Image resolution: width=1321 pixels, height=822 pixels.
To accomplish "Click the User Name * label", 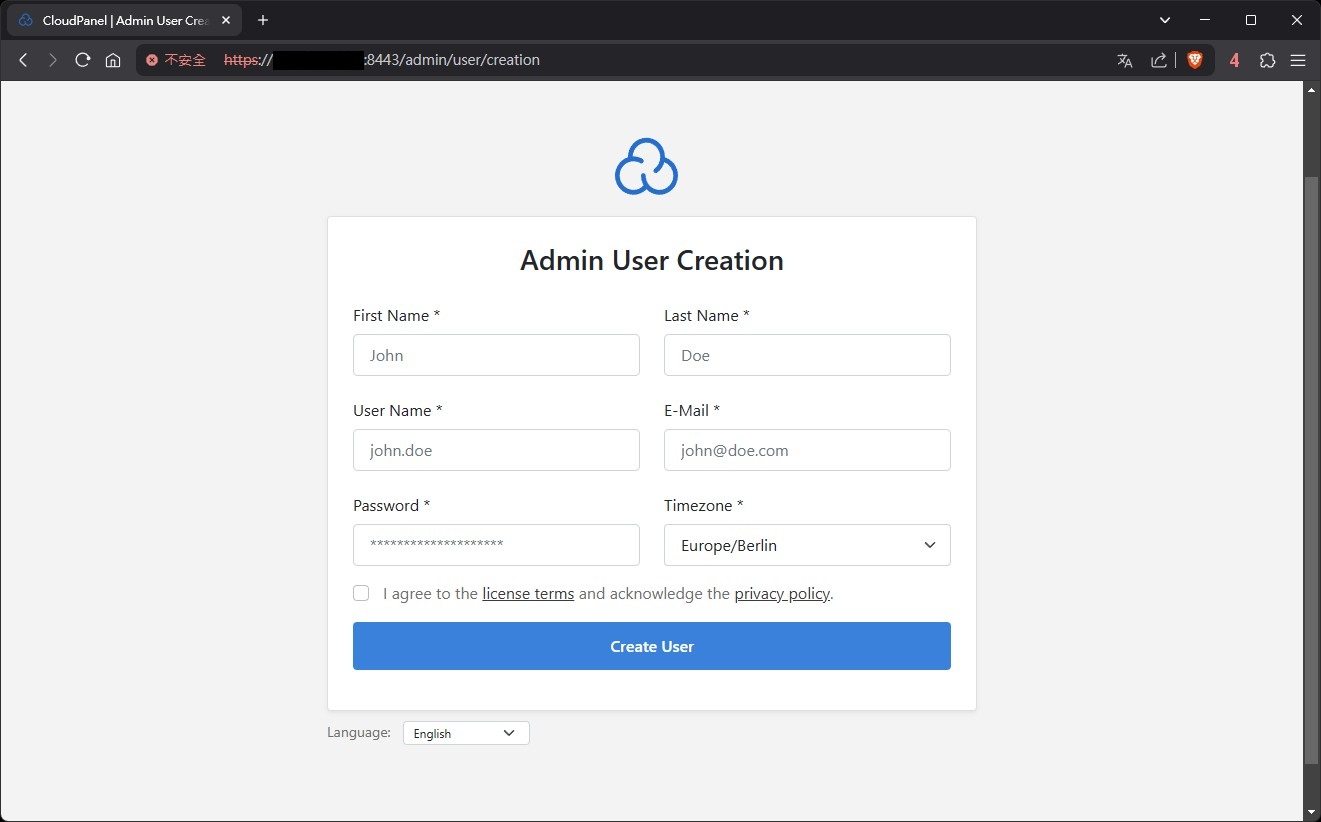I will point(398,410).
